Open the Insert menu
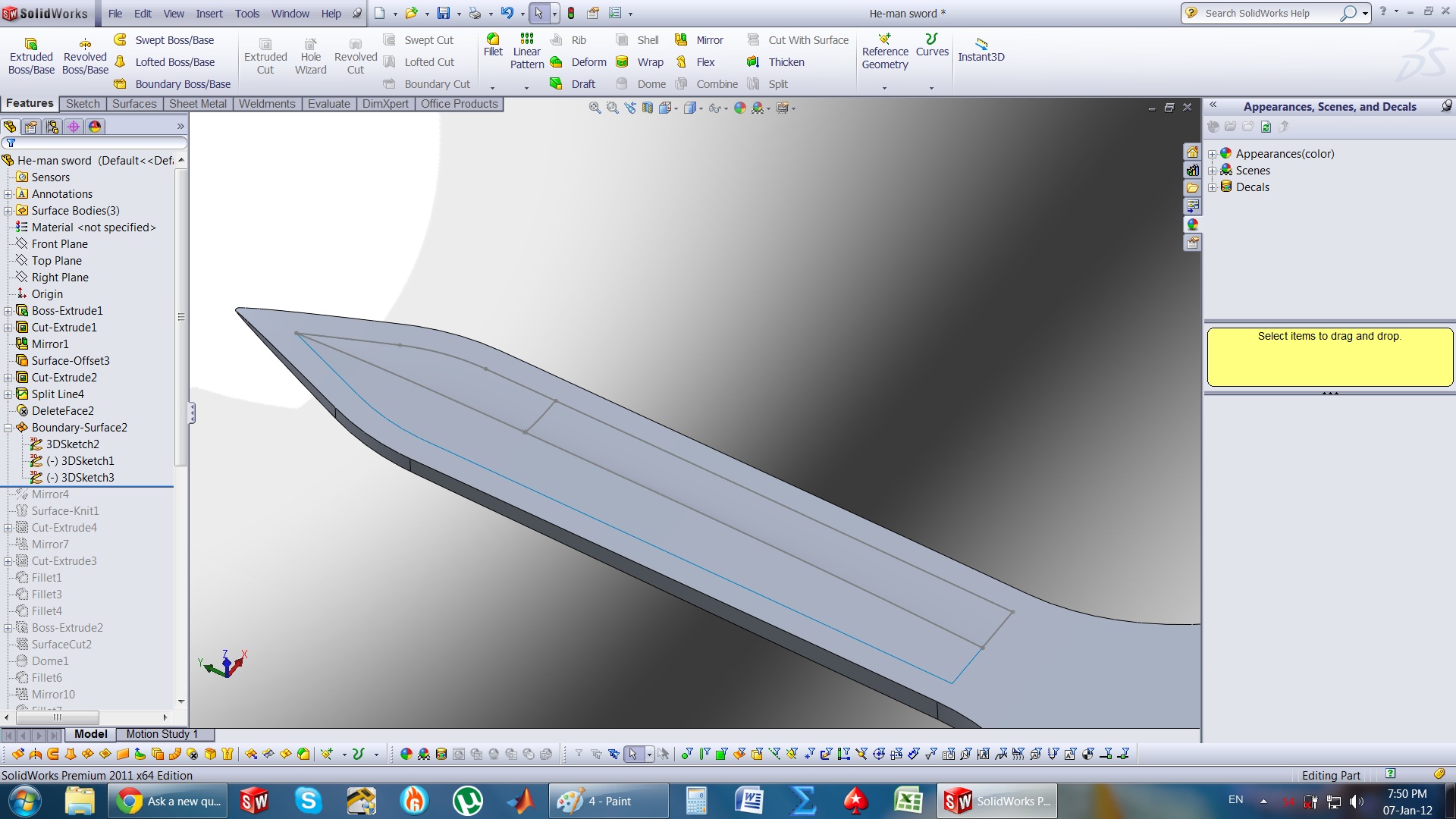1456x819 pixels. (209, 14)
